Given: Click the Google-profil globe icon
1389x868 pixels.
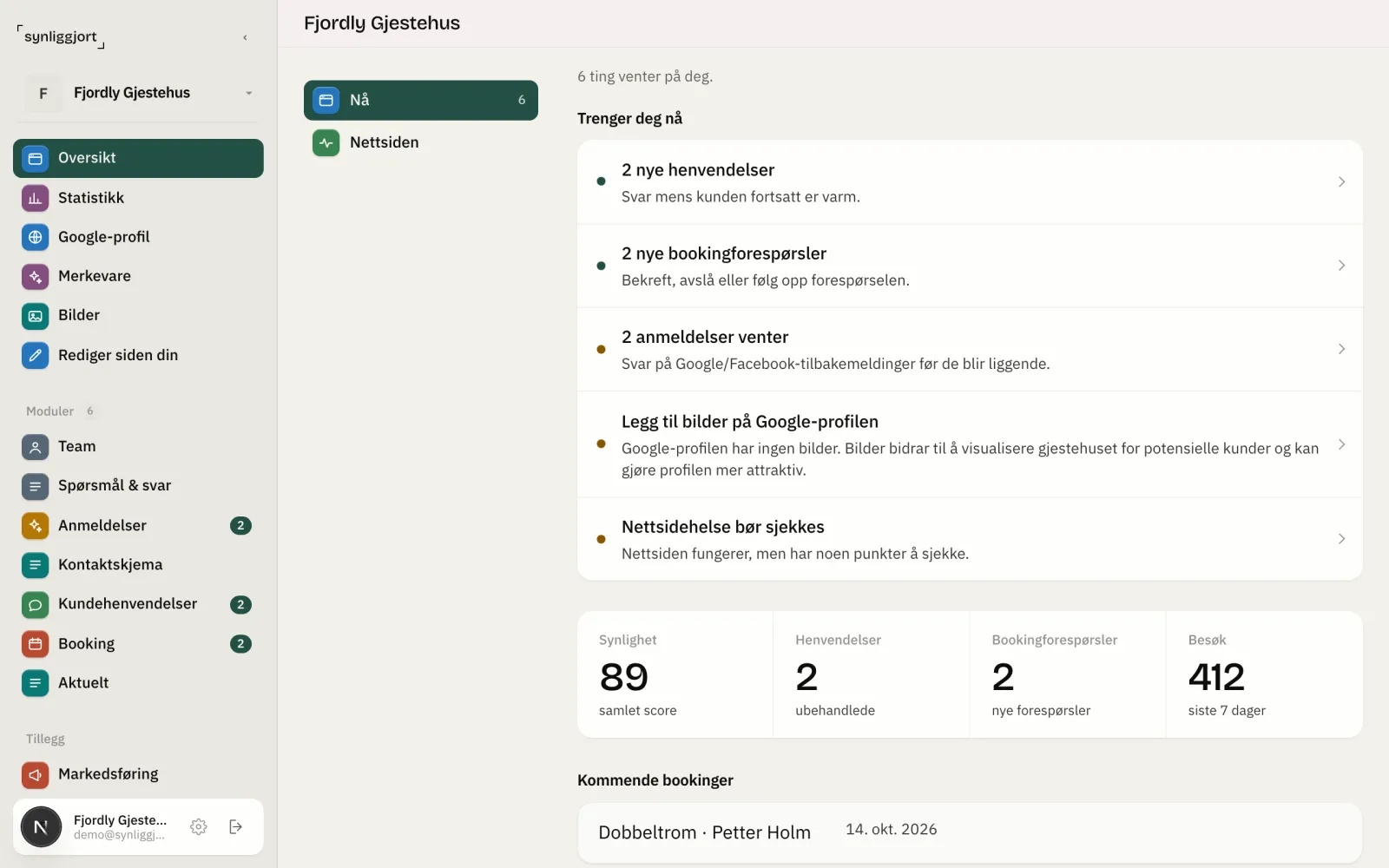Looking at the screenshot, I should click(x=35, y=237).
